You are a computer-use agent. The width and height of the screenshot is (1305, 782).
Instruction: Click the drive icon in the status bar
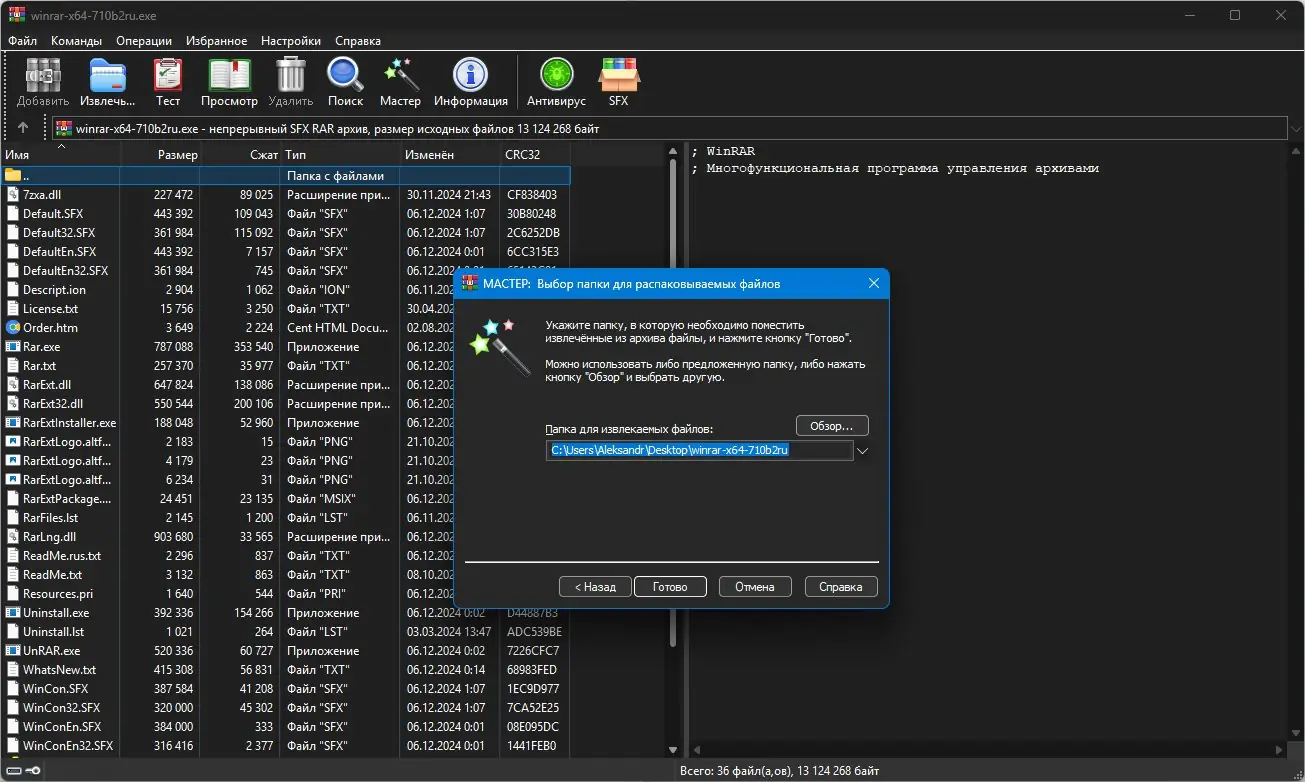12,770
